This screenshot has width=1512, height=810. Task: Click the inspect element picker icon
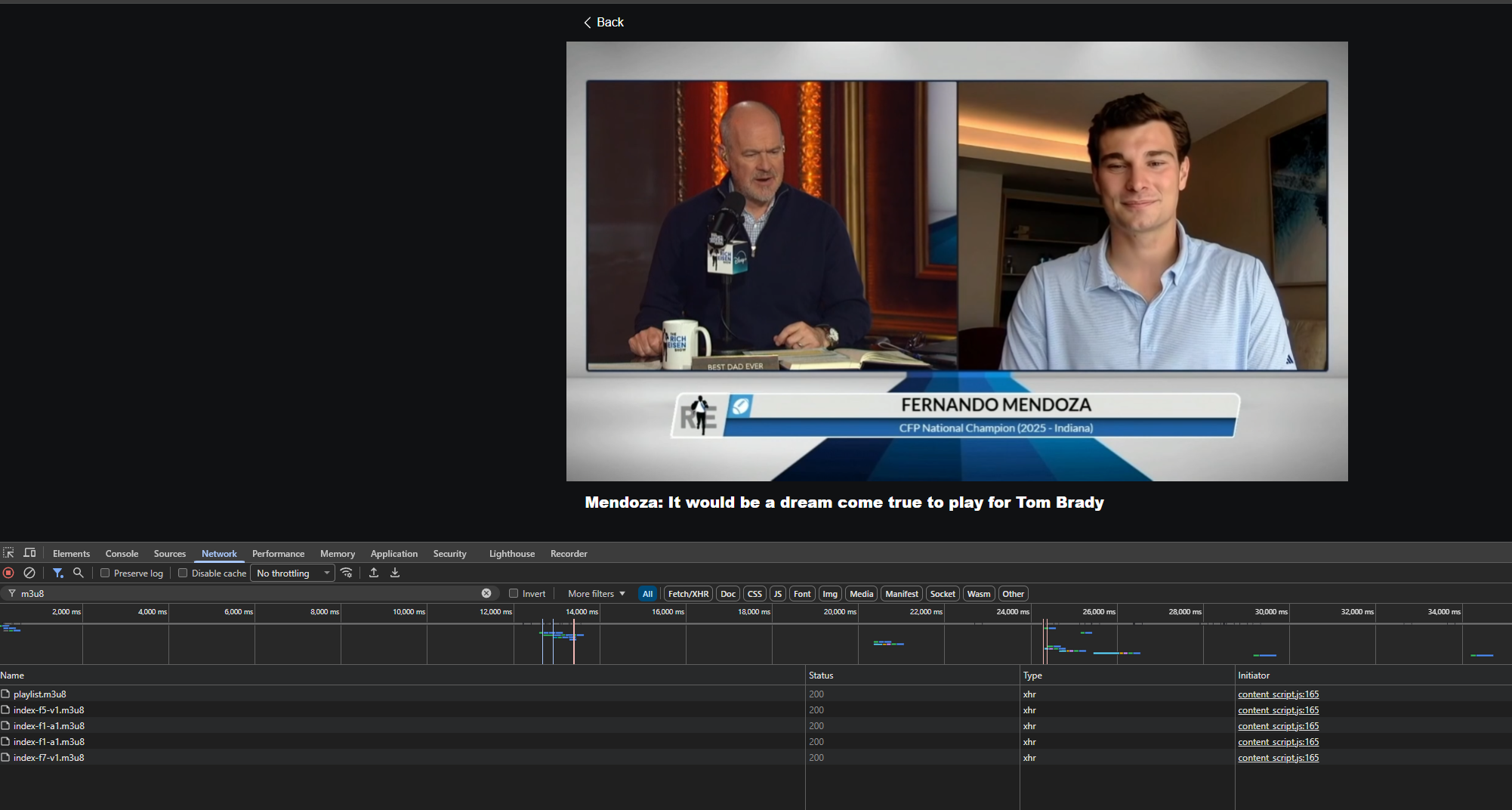[x=8, y=553]
